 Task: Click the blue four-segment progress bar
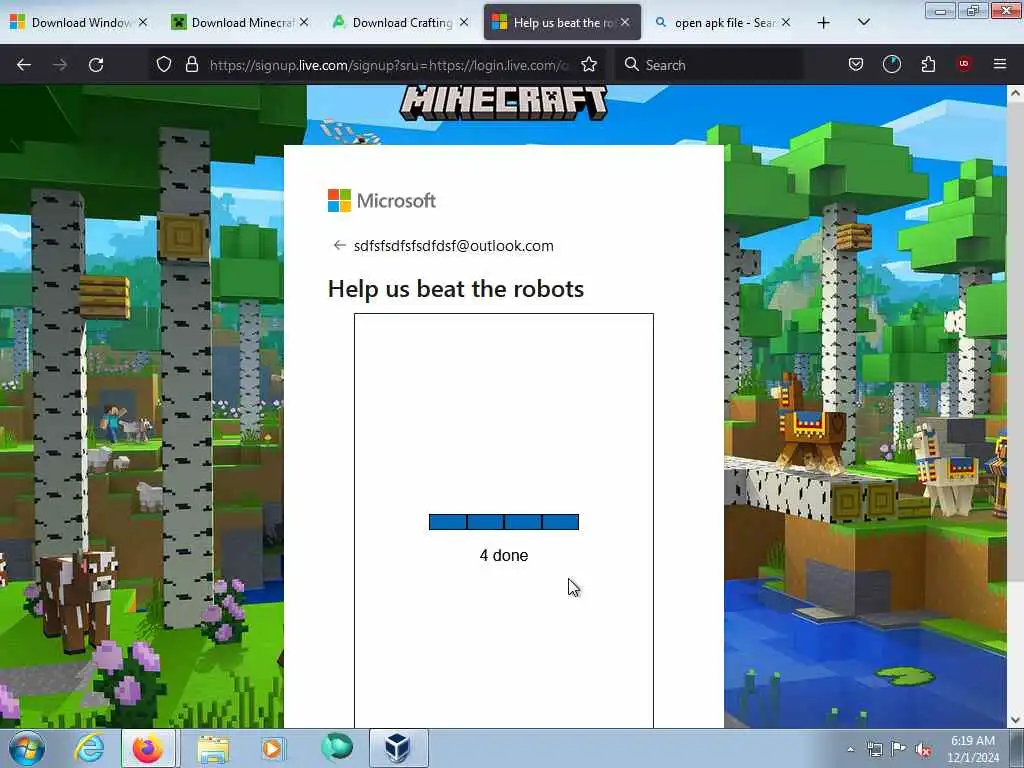(x=504, y=522)
